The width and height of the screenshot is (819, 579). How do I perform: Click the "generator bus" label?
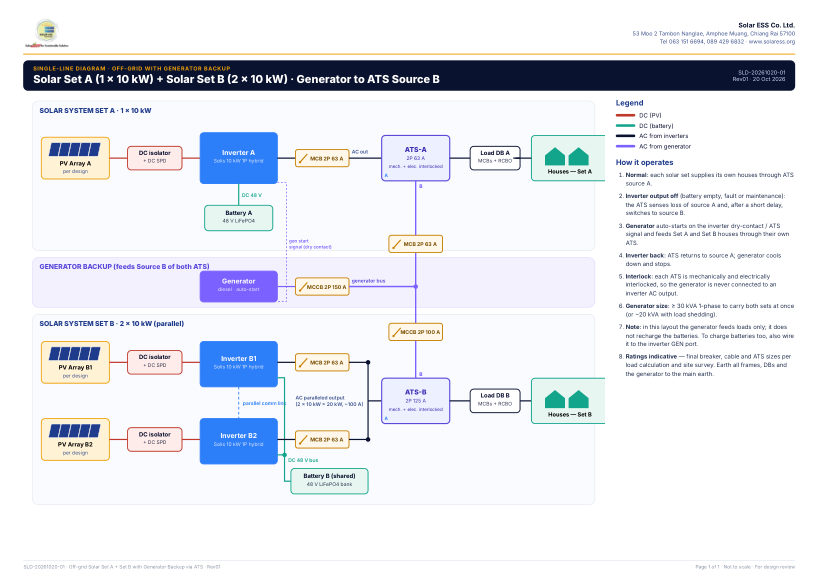(368, 281)
